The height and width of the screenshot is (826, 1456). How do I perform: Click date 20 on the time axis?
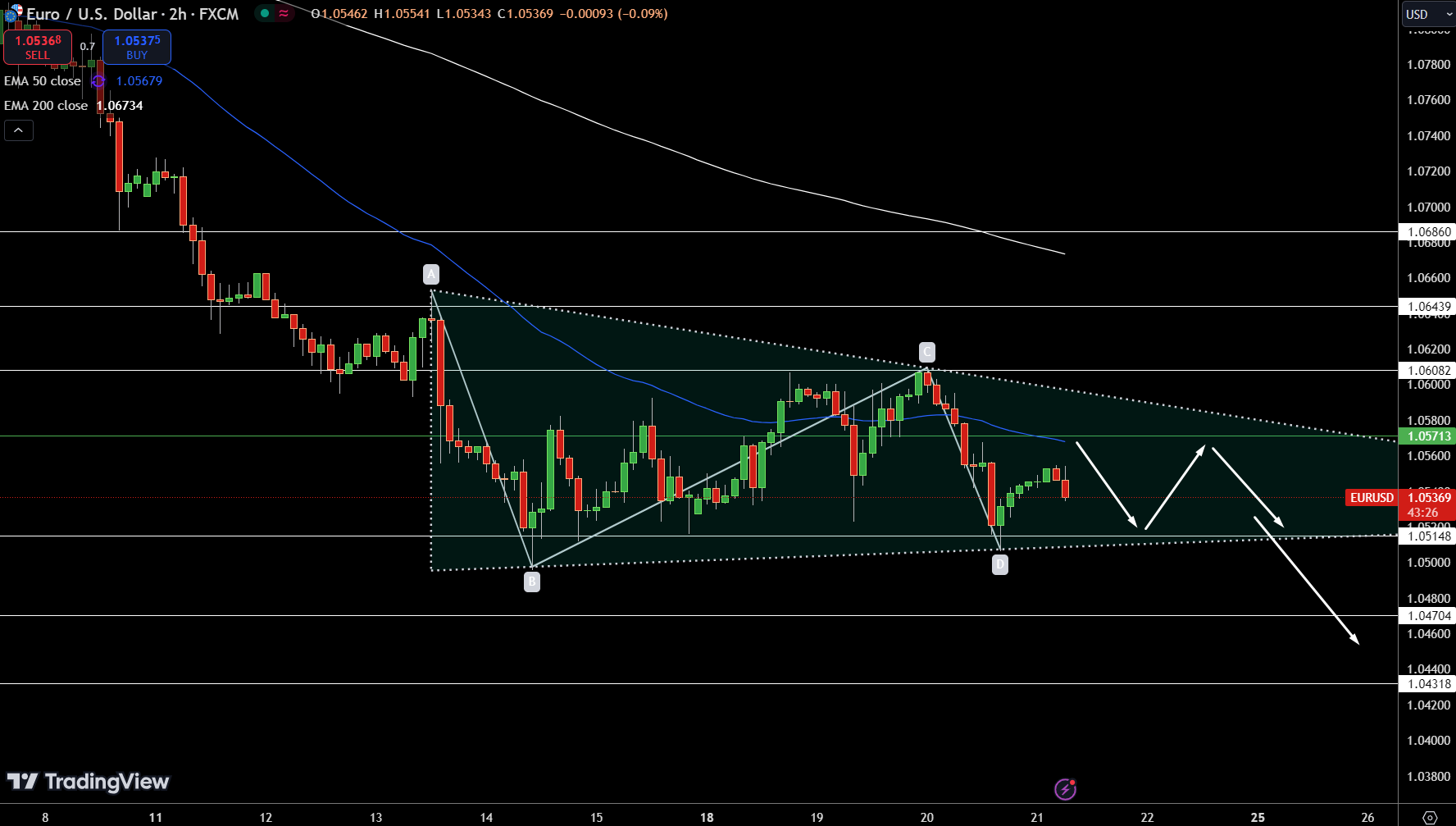coord(926,817)
